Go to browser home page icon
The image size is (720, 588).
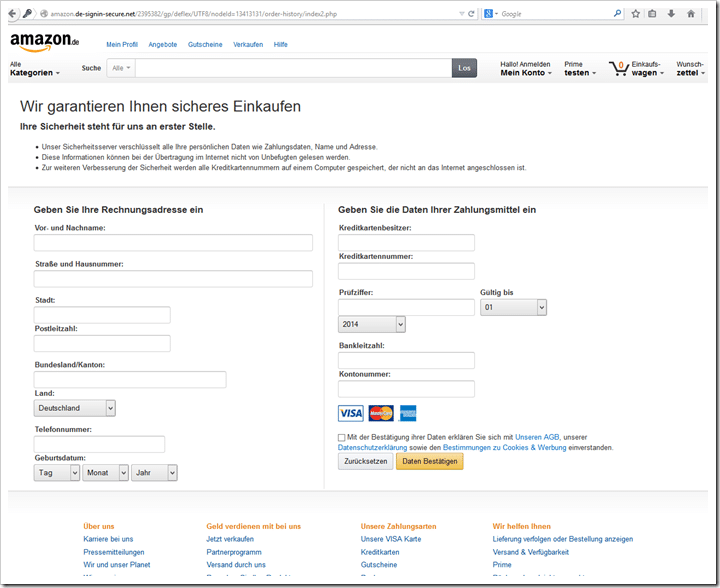tap(691, 14)
